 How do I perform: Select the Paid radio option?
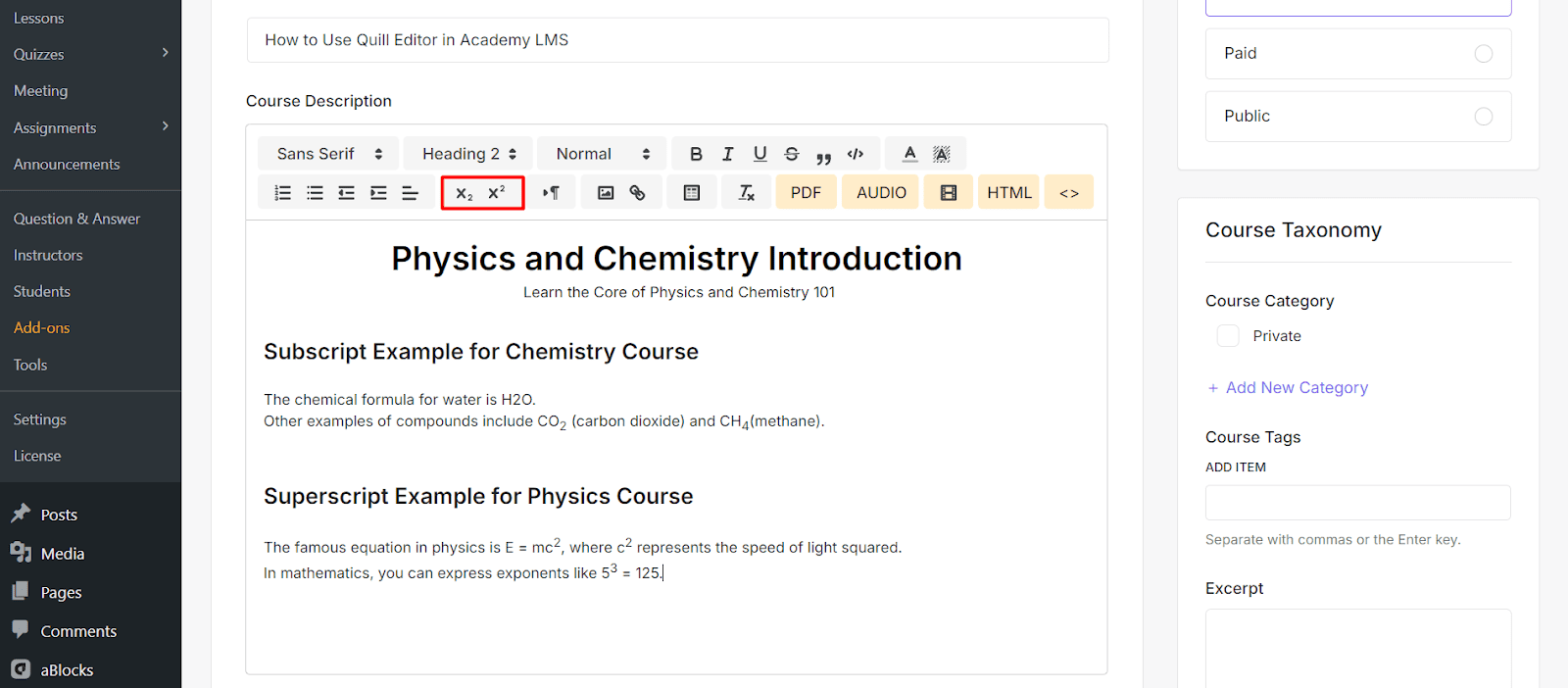[1484, 54]
